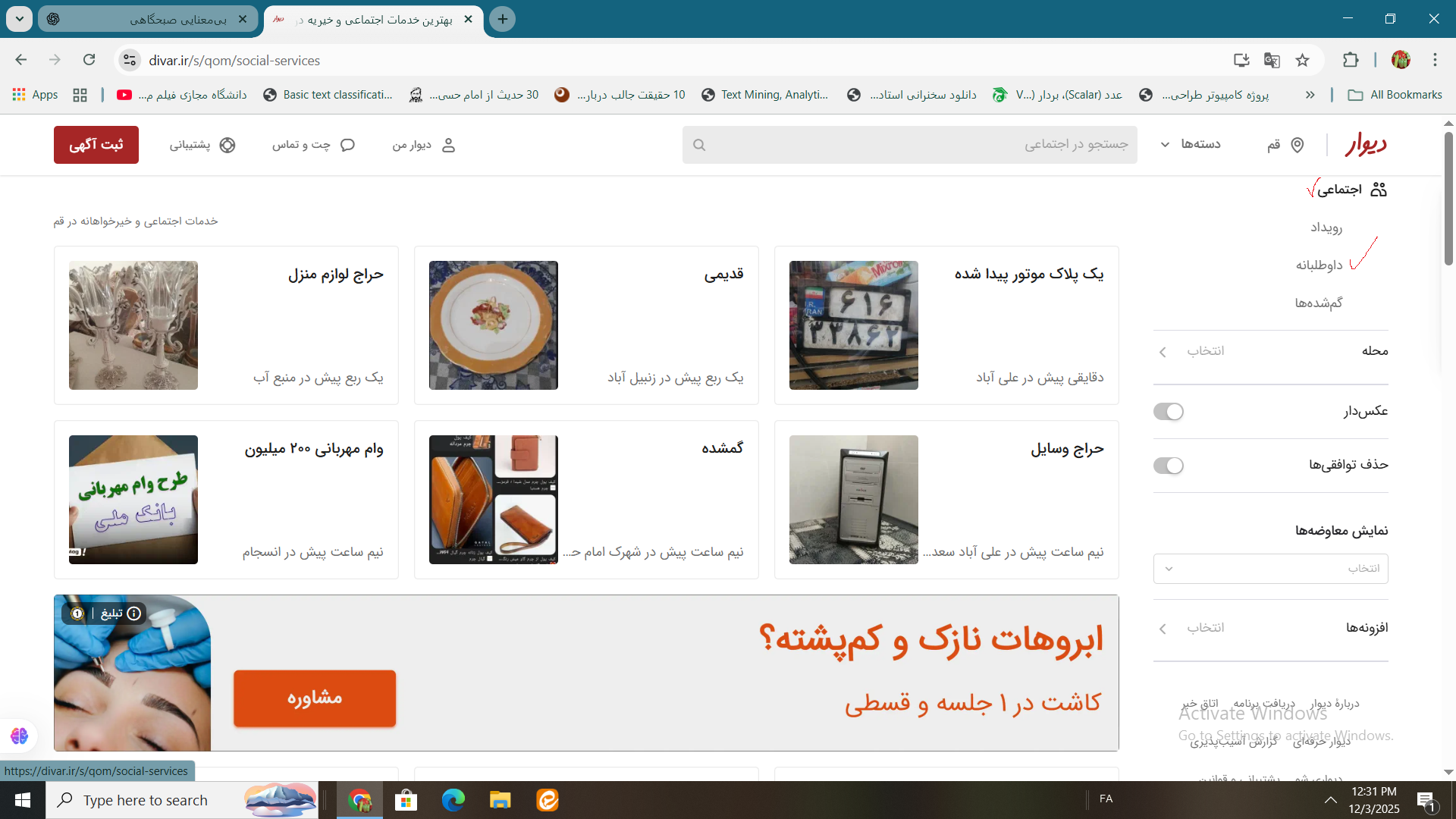Expand the افزونه‌ها filter row
The width and height of the screenshot is (1456, 819).
pos(1270,628)
